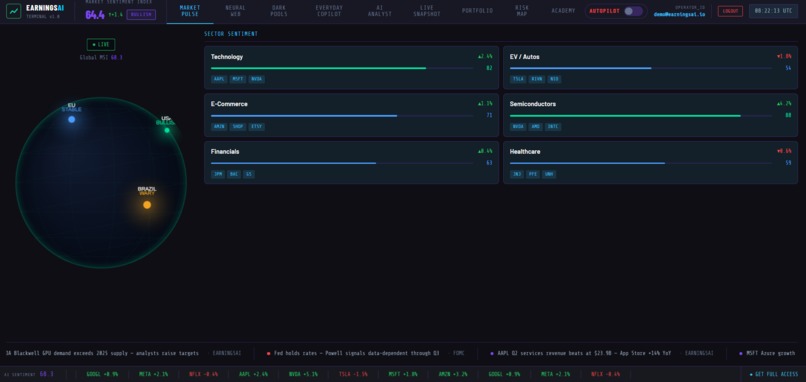
Task: Click the operator email link
Action: (680, 14)
